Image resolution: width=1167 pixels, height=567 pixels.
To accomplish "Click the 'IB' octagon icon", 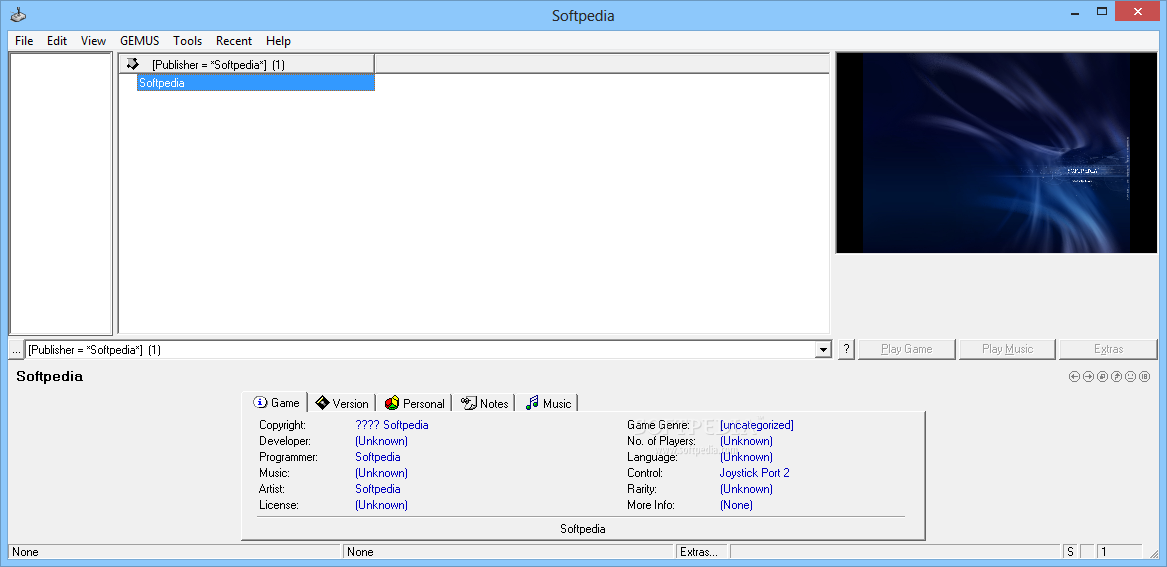I will pos(1145,377).
